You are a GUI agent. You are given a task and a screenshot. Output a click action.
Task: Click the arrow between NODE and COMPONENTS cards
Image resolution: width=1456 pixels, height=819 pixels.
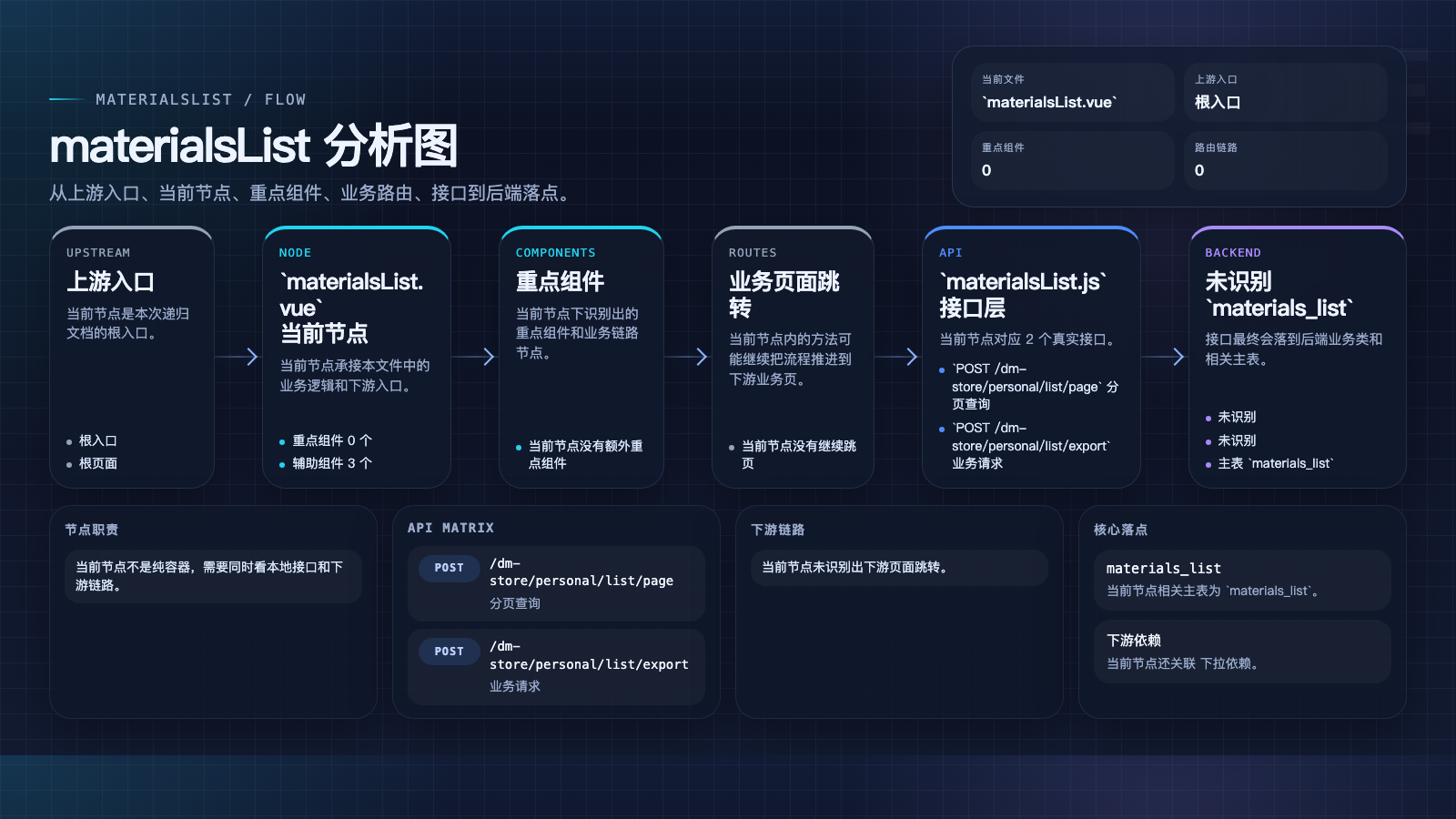pos(475,357)
